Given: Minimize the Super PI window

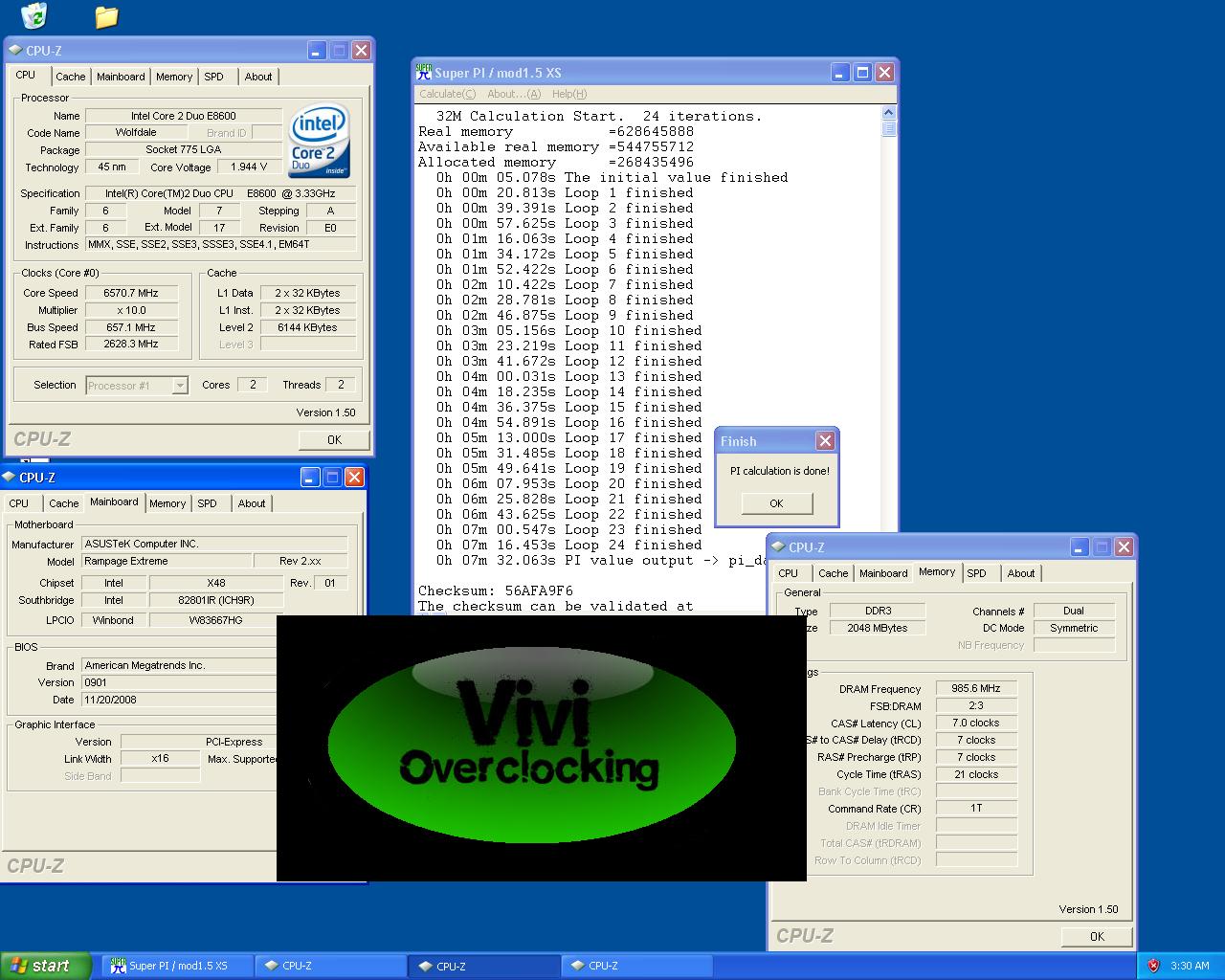Looking at the screenshot, I should [839, 73].
